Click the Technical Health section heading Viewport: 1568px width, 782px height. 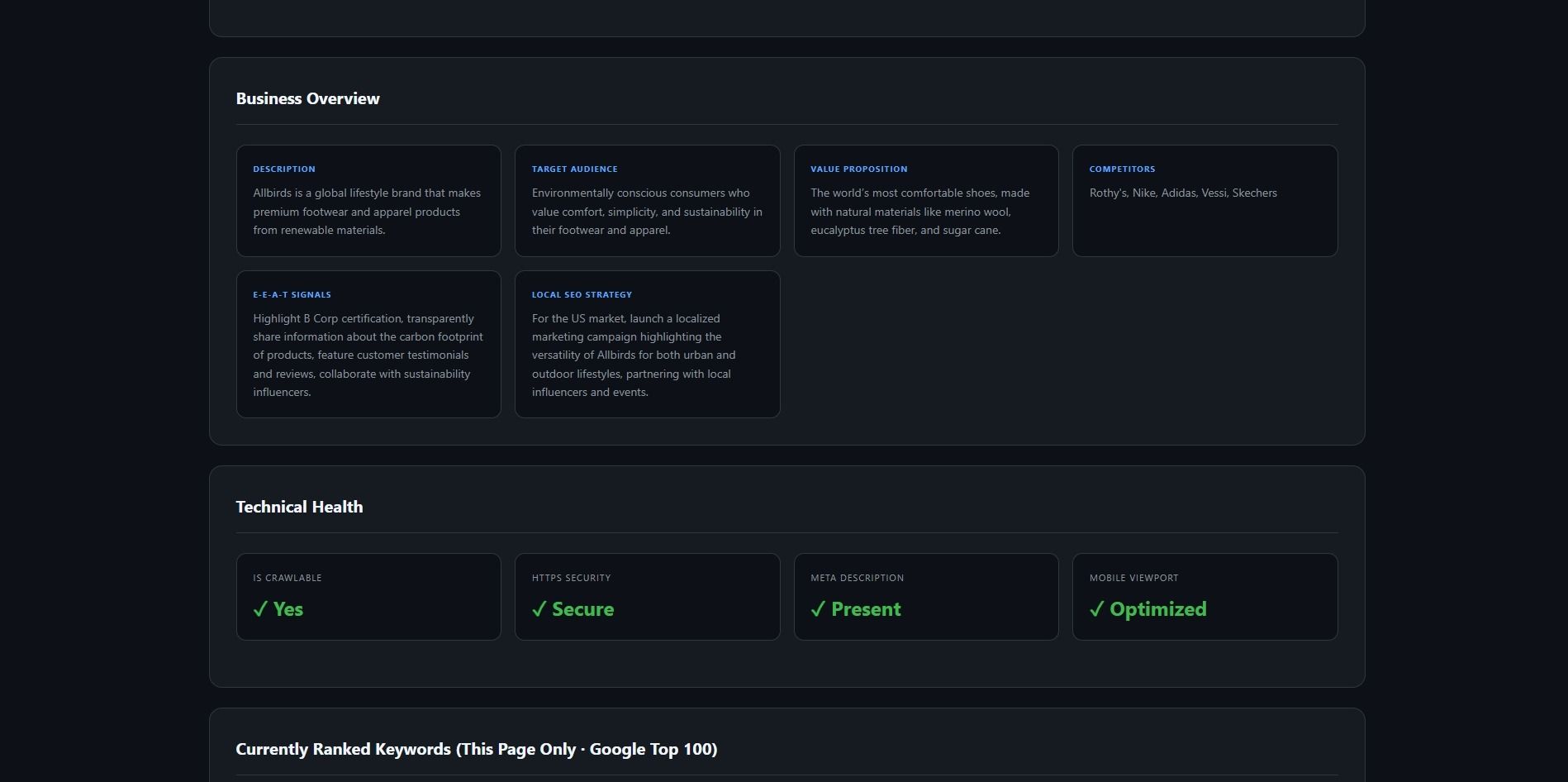point(299,507)
